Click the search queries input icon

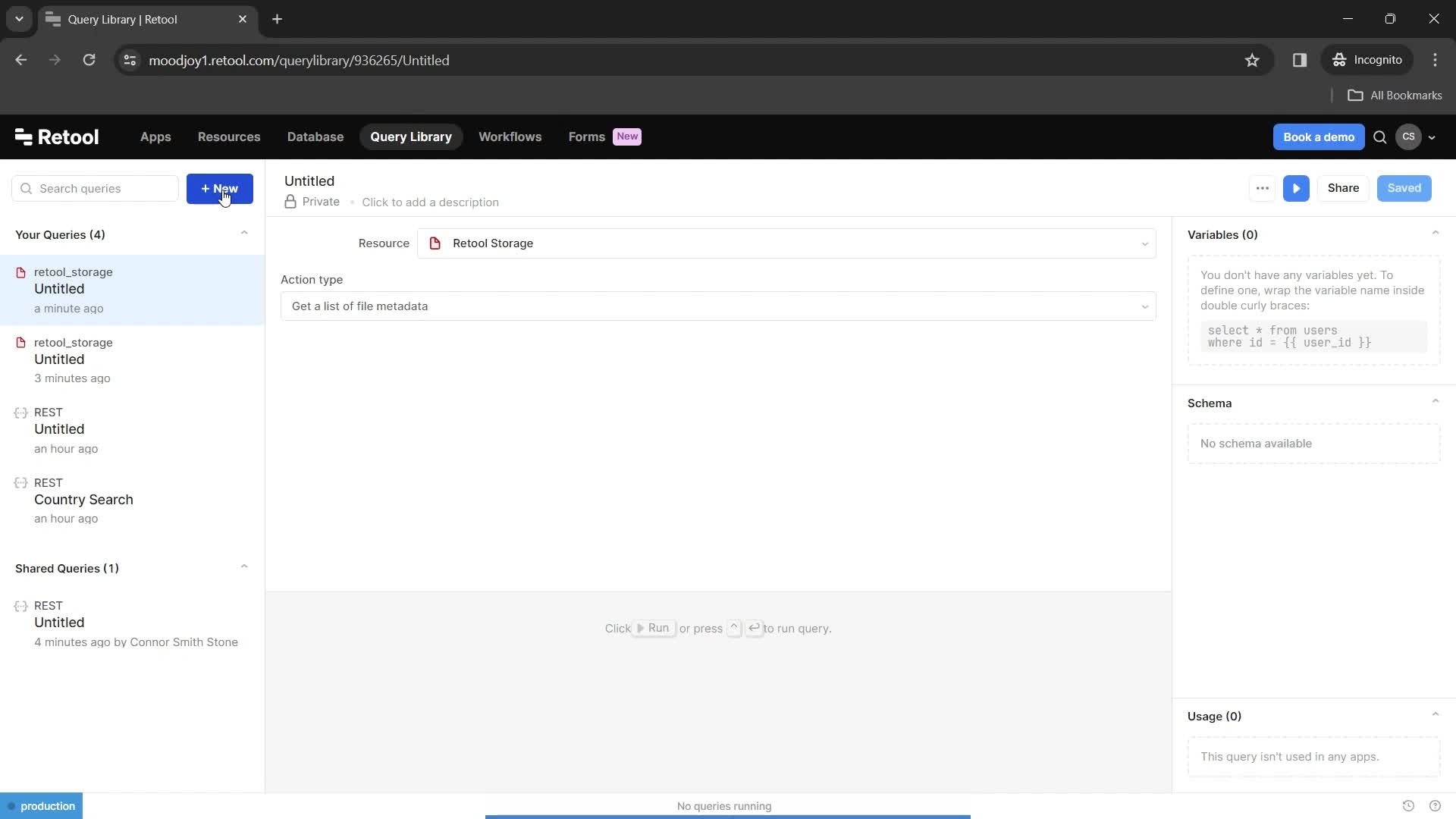(26, 189)
